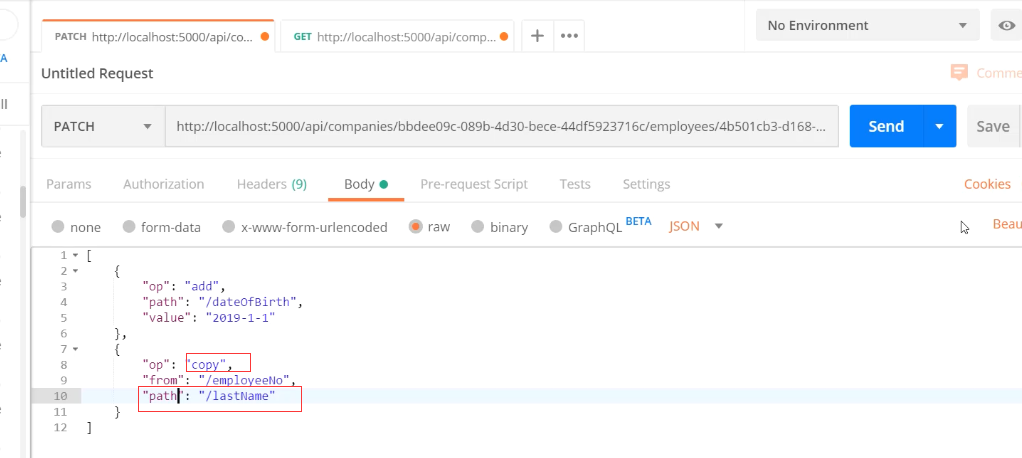Collapse the second object fold arrow at line 7
The image size is (1022, 458).
coord(75,349)
